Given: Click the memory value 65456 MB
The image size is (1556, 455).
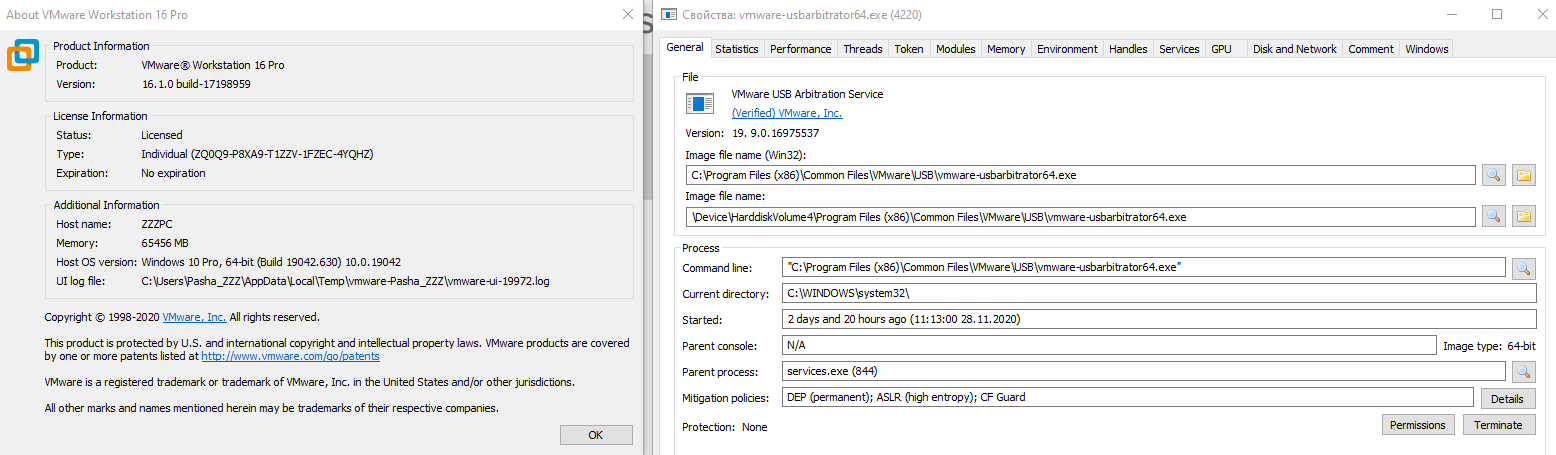Looking at the screenshot, I should (x=164, y=243).
